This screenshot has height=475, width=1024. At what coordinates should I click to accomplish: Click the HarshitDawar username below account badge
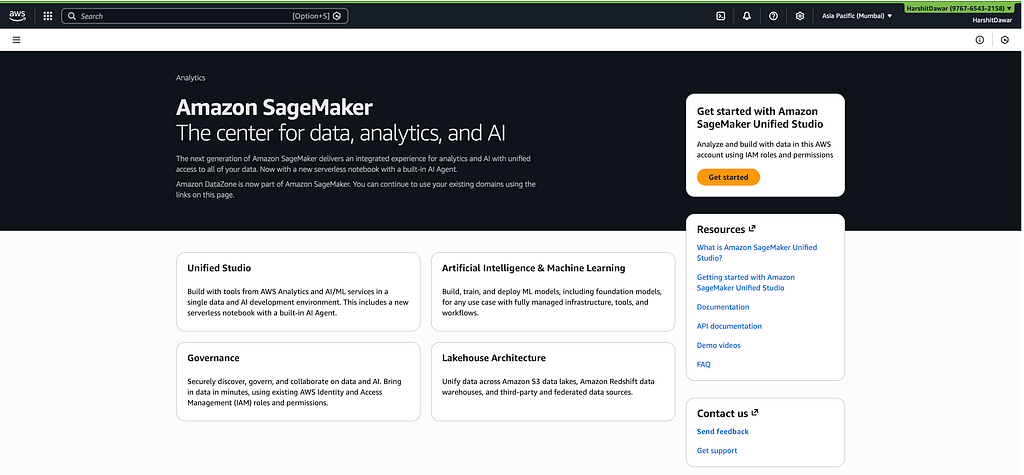[x=992, y=20]
